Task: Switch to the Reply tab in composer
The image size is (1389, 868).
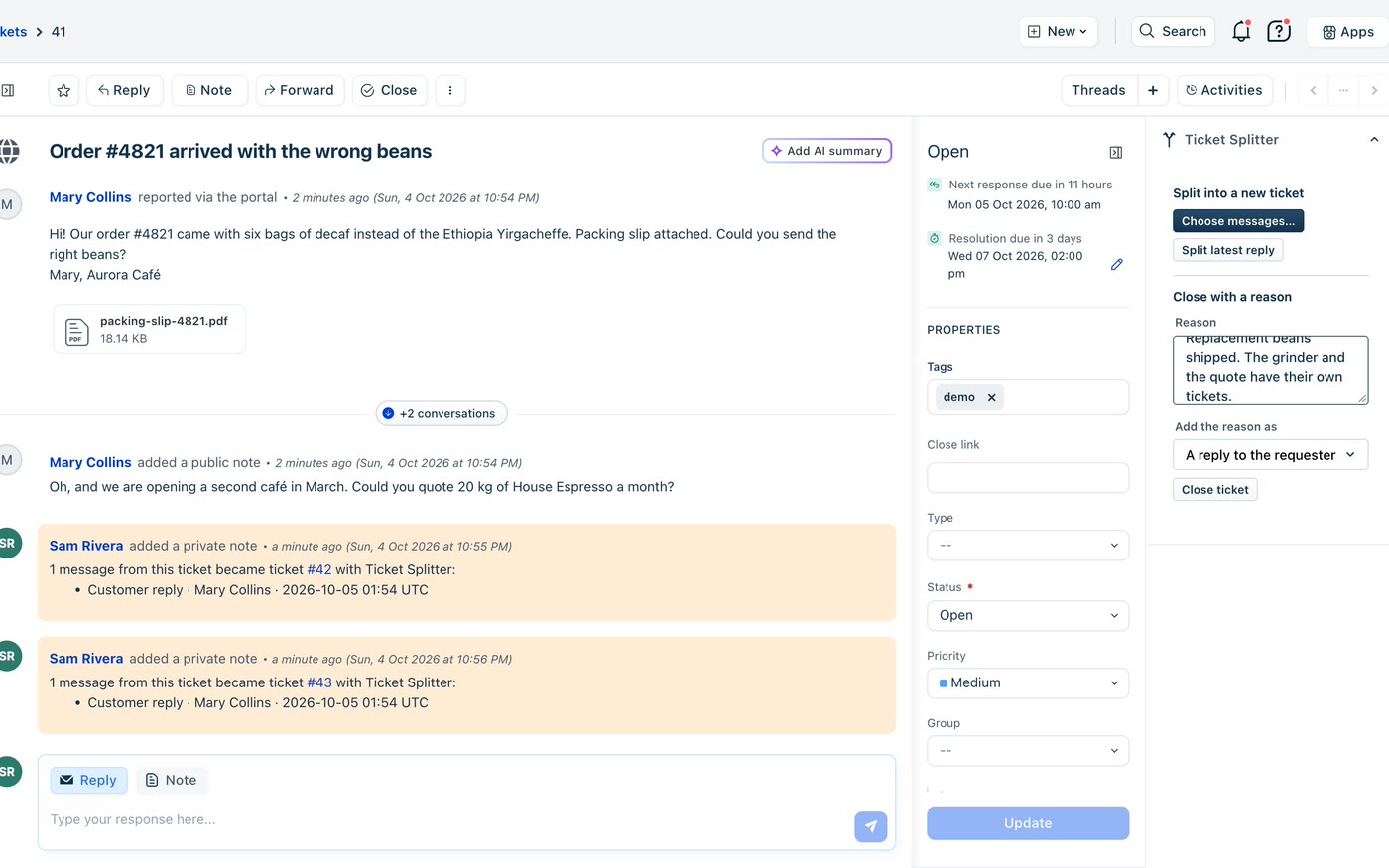Action: click(89, 780)
